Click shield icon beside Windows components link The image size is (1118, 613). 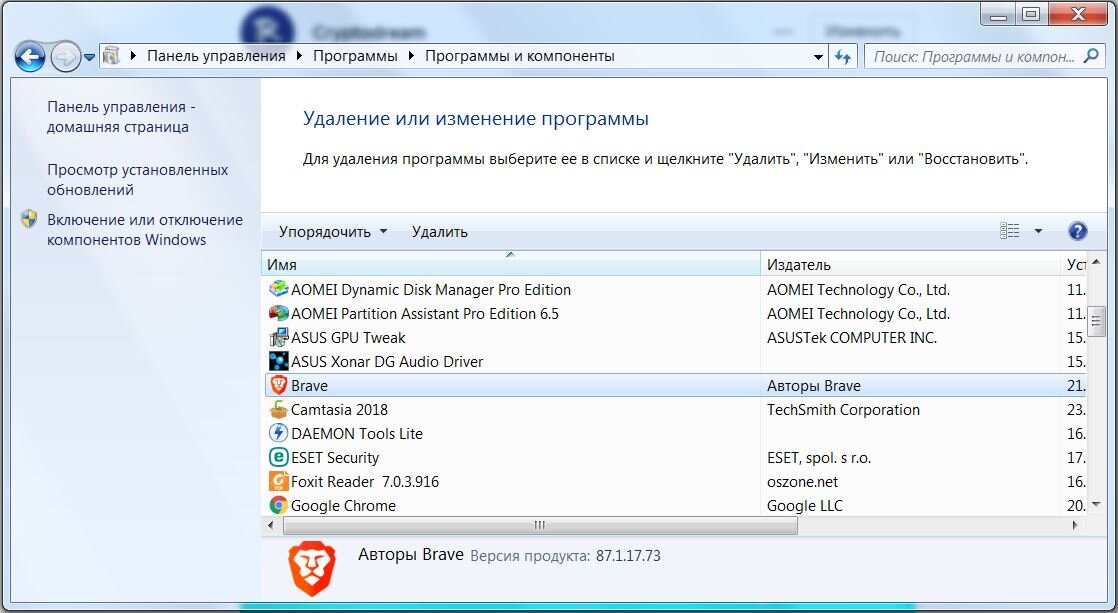point(29,219)
